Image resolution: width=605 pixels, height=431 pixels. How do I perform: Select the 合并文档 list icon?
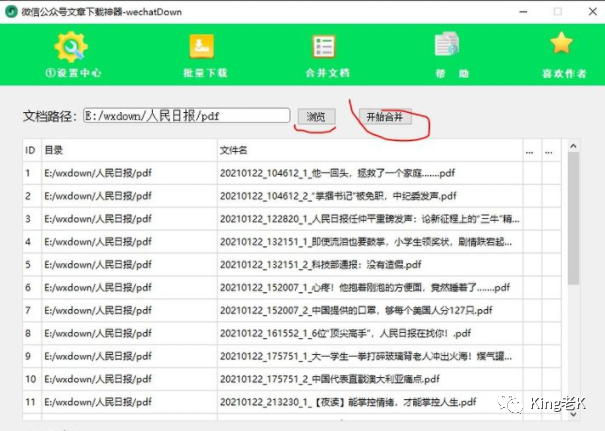point(324,47)
